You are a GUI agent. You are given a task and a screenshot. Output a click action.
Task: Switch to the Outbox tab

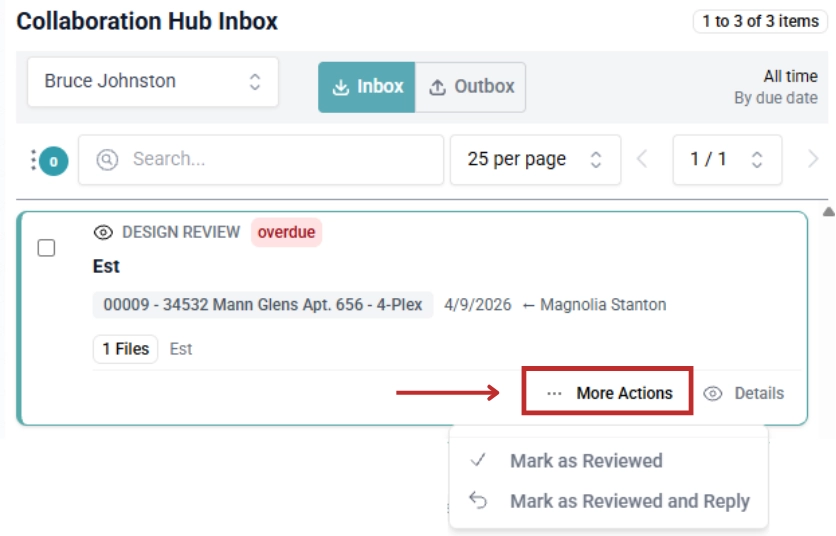(x=470, y=87)
